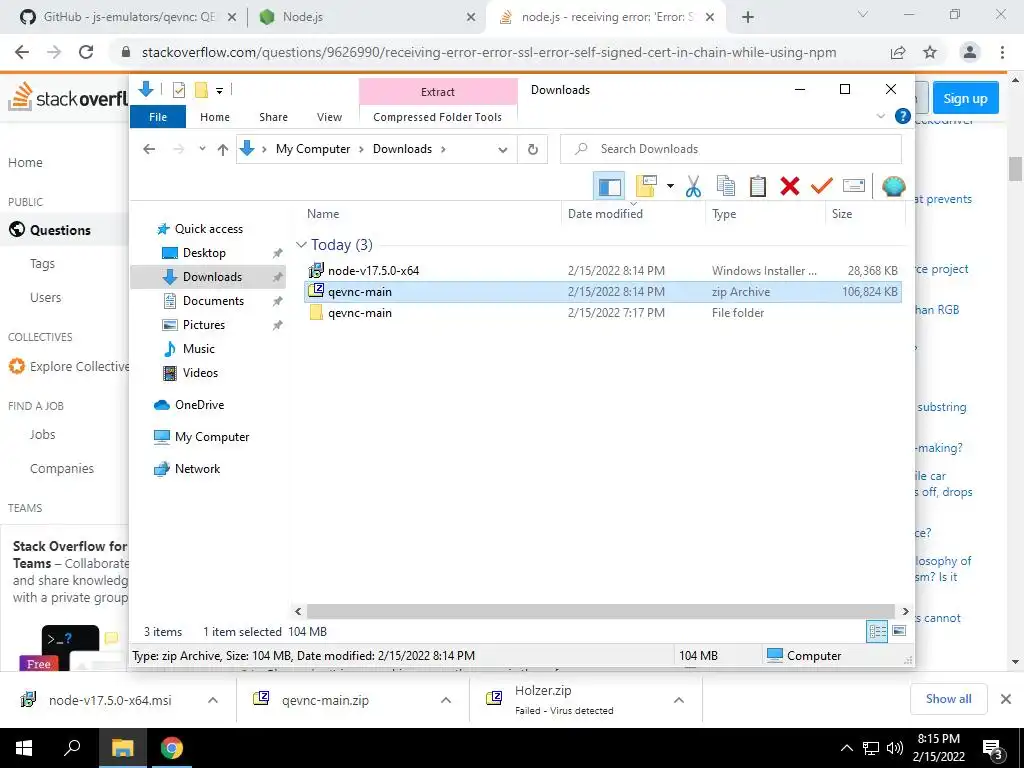
Task: Select node-v17.5.0-x64 installer file
Action: coord(603,270)
